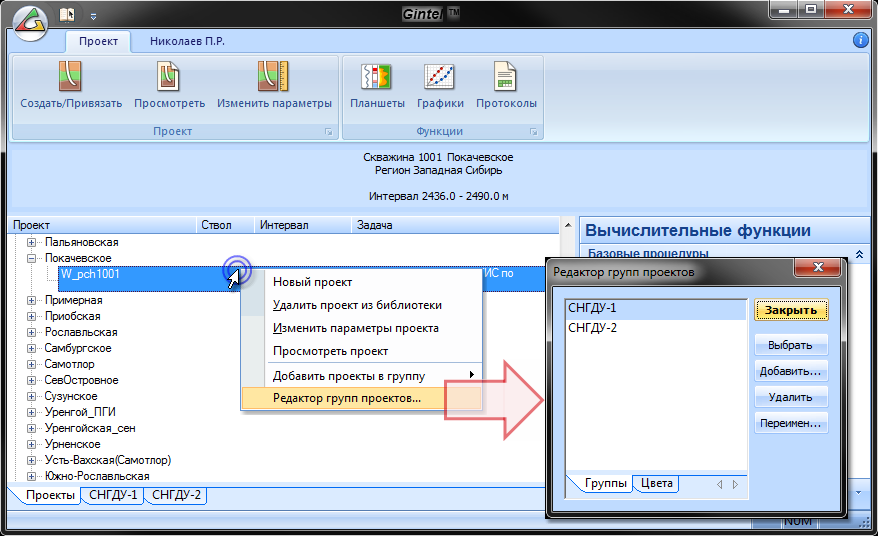This screenshot has height=536, width=878.
Task: Expand the Пальяновская tree node
Action: click(x=31, y=243)
